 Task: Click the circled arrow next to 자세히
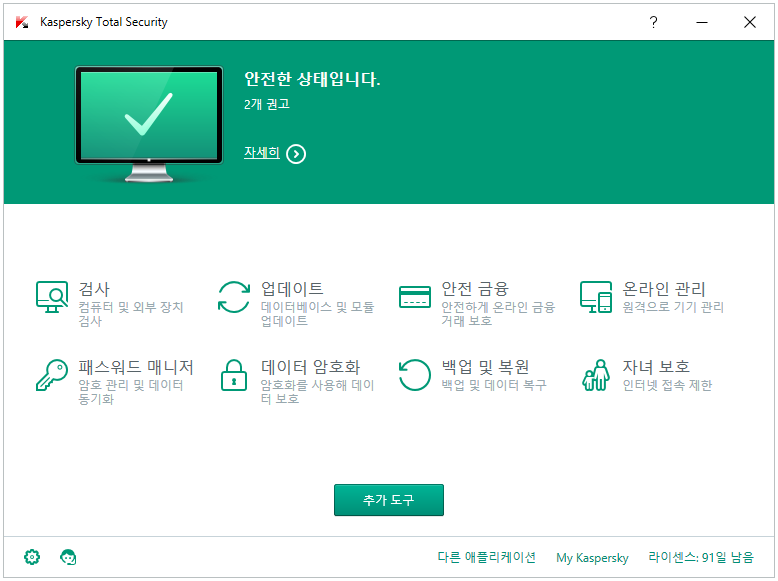[x=296, y=154]
